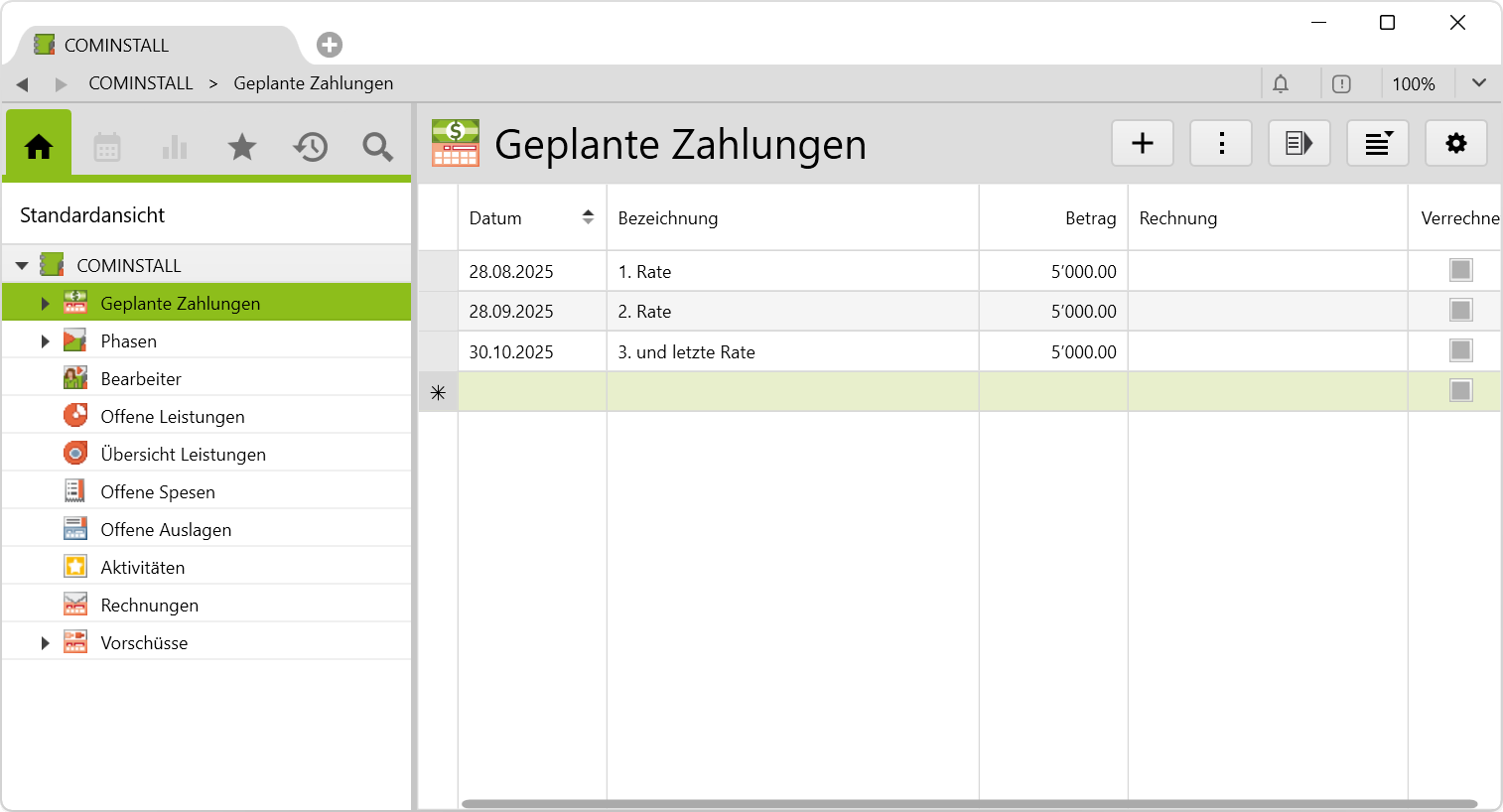Collapse the COMINSTALL tree node

point(22,266)
